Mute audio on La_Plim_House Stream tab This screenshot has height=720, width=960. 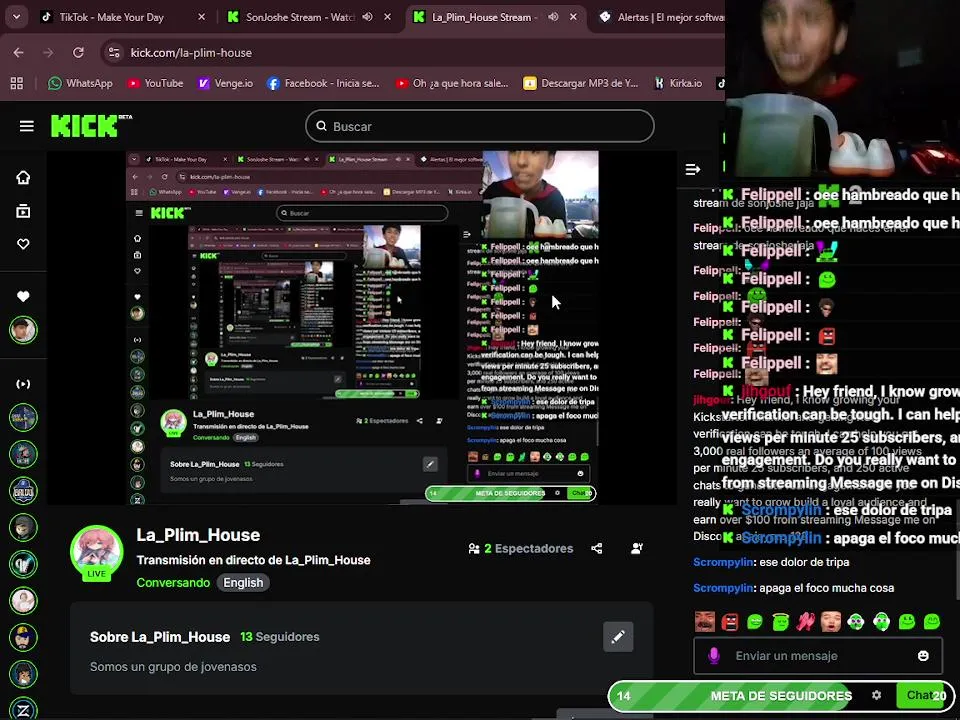[553, 17]
